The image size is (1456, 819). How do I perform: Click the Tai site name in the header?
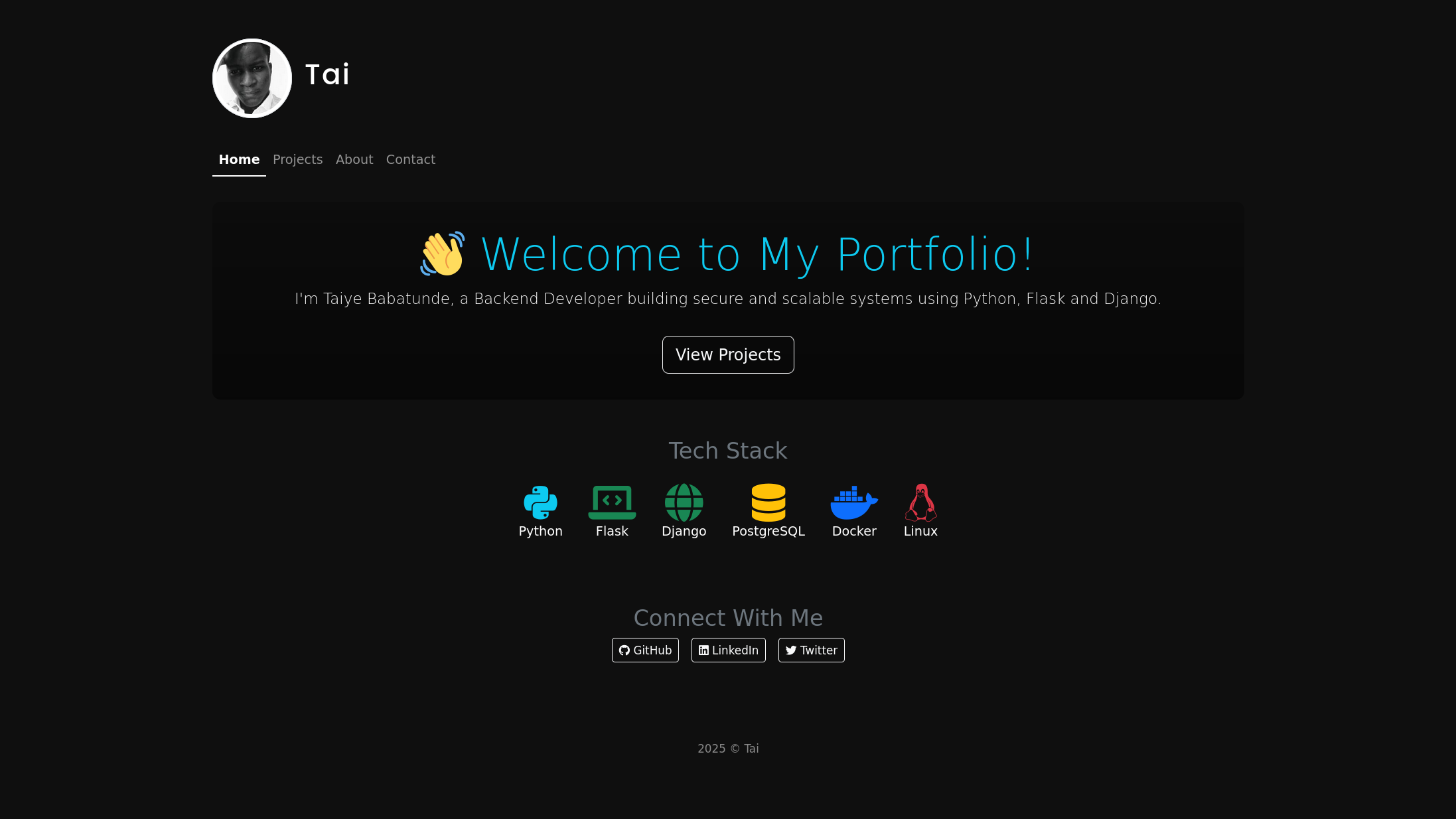point(327,75)
